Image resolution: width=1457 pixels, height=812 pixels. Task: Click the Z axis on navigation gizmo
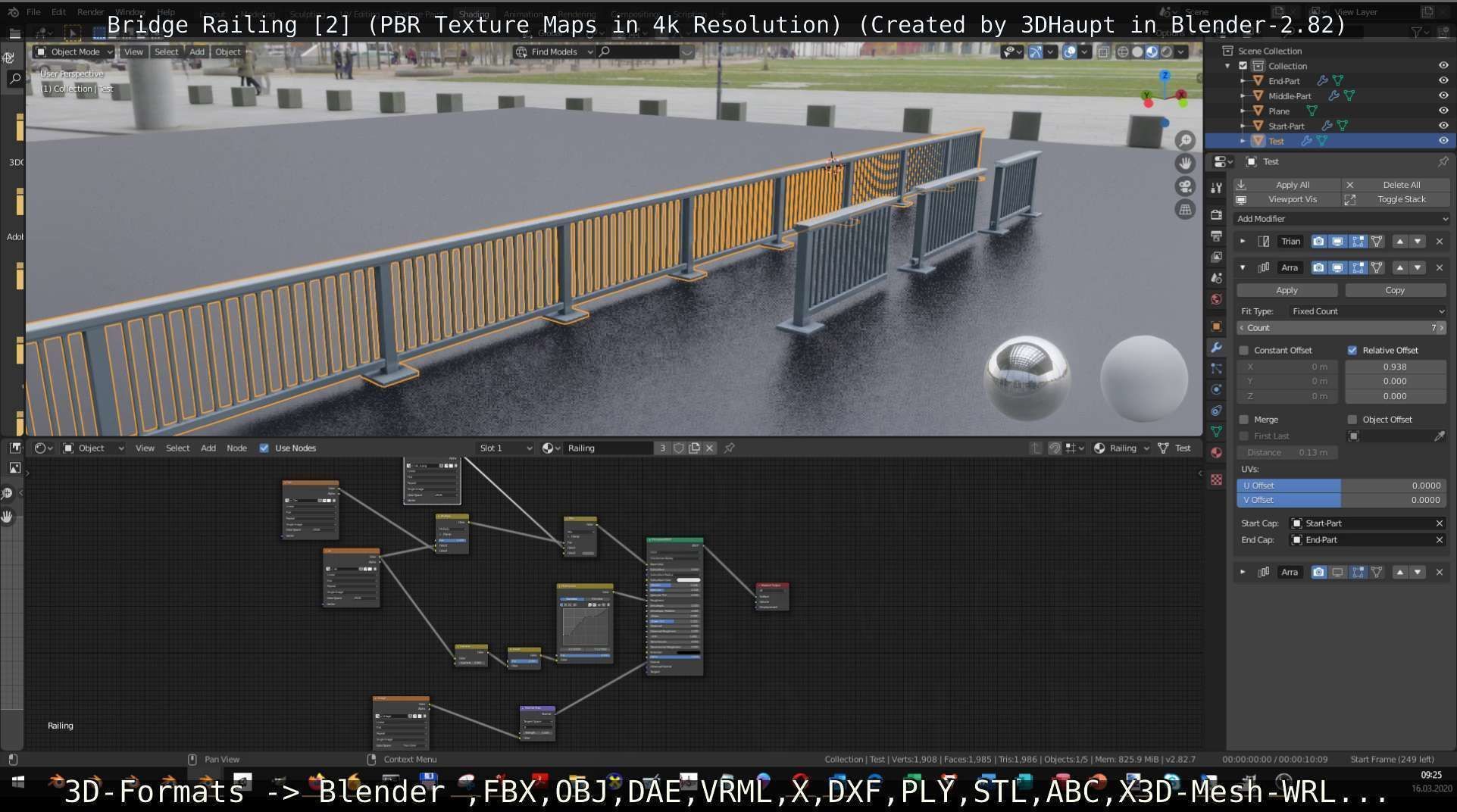point(1165,76)
